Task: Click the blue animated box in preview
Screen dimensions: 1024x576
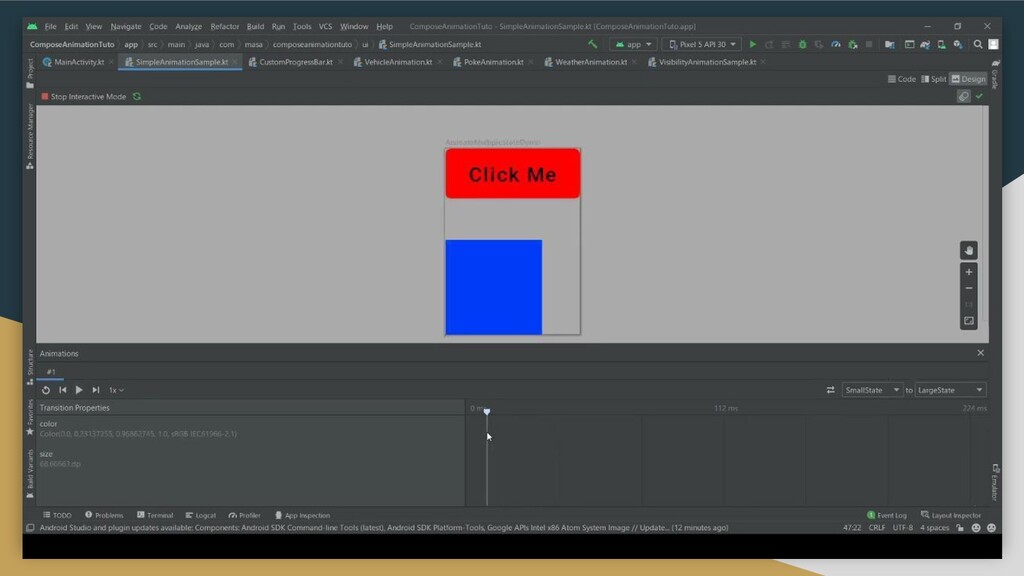Action: [494, 287]
